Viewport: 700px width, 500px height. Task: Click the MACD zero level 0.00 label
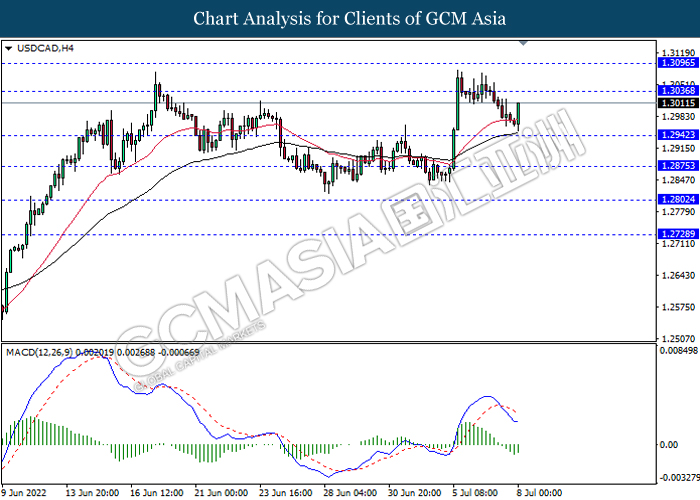click(x=668, y=445)
